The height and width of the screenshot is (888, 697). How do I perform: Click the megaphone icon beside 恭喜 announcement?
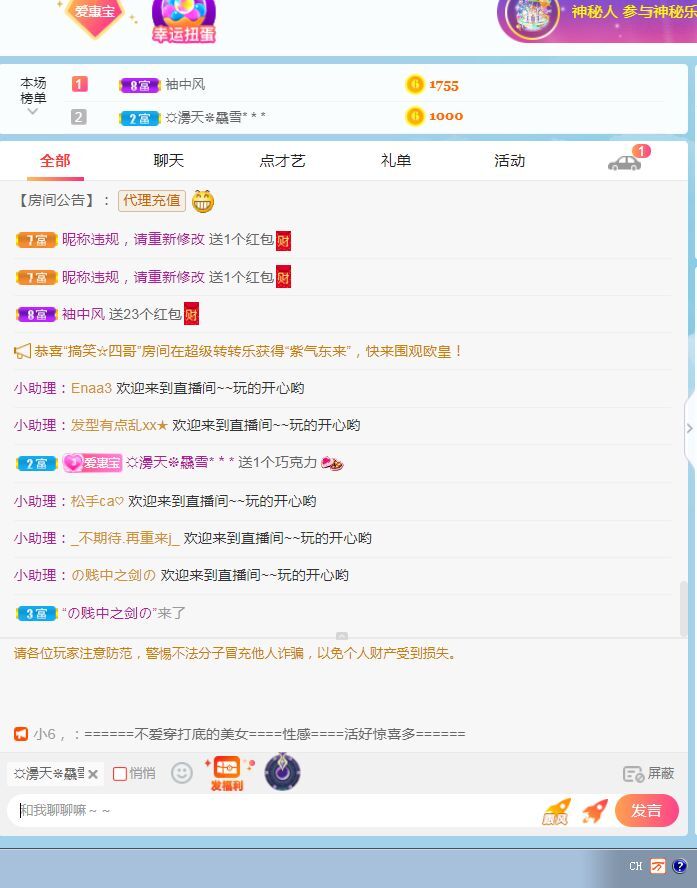[22, 352]
